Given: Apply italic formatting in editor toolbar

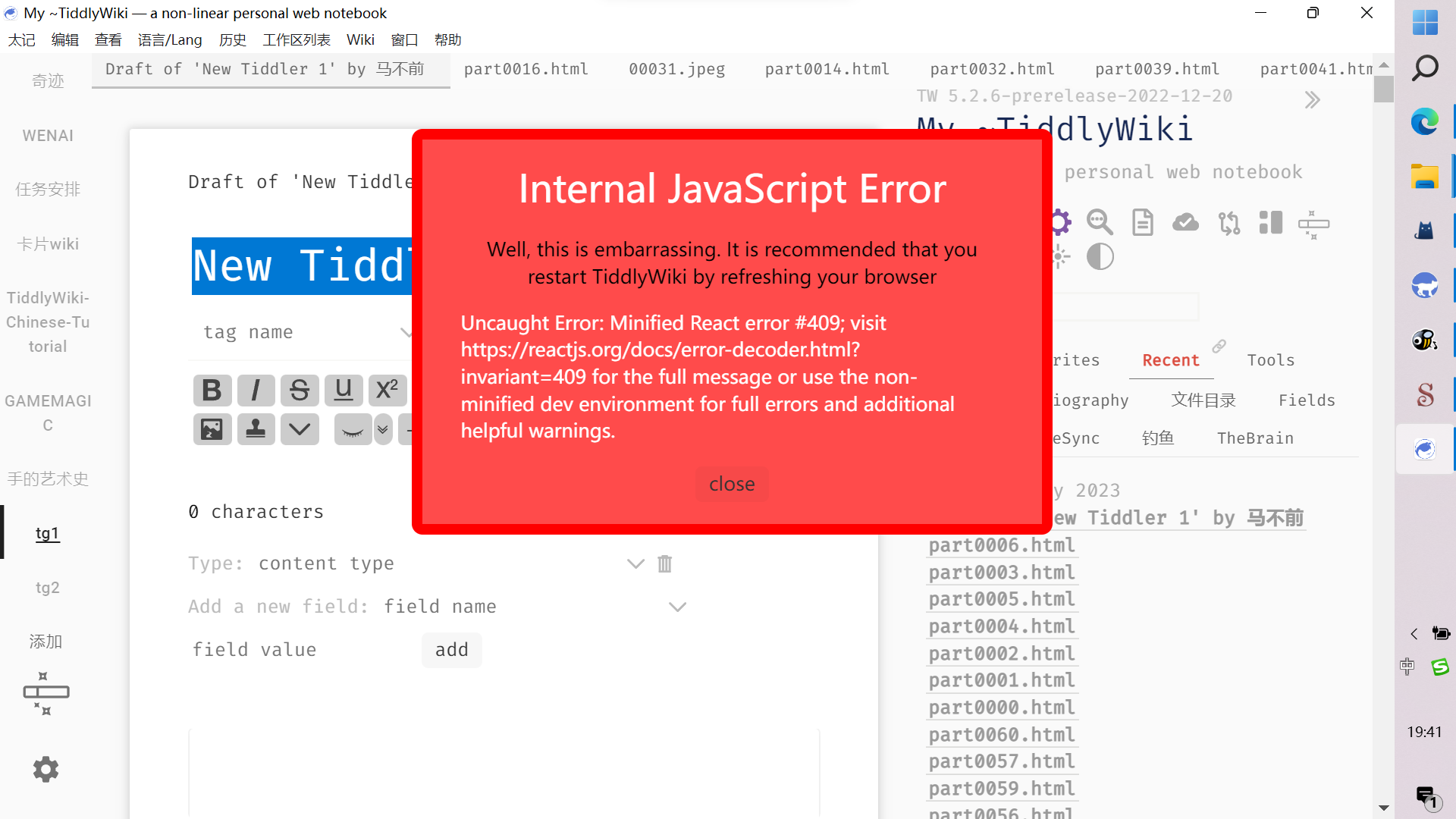Looking at the screenshot, I should (256, 391).
